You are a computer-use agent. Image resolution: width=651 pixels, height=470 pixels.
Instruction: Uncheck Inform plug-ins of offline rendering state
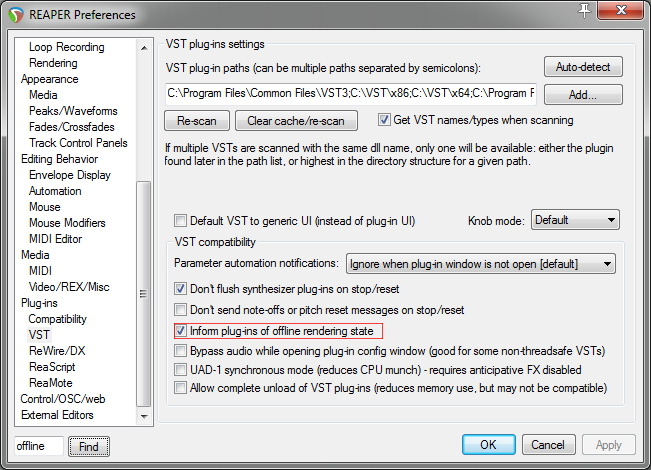tap(181, 330)
